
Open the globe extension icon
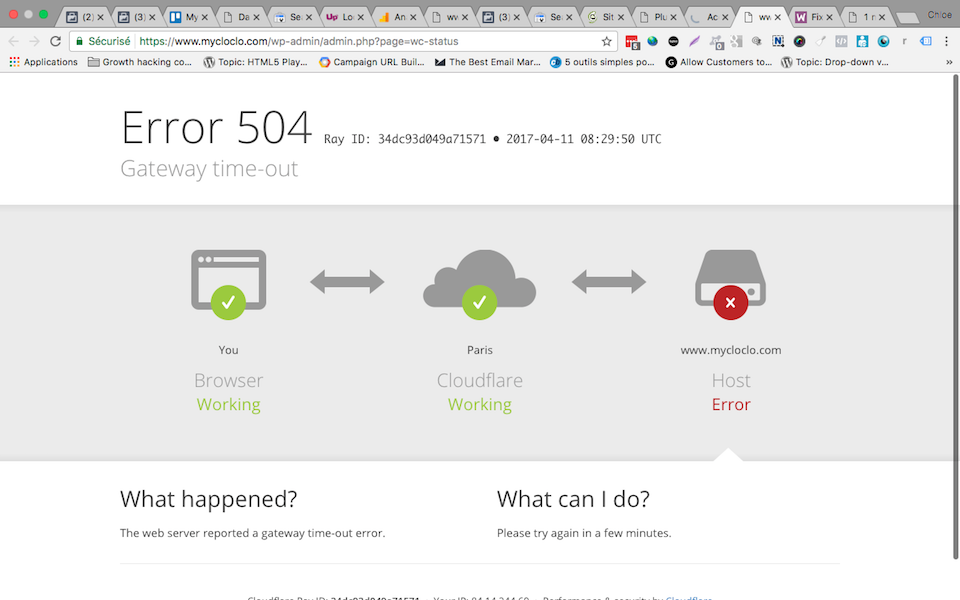point(653,41)
